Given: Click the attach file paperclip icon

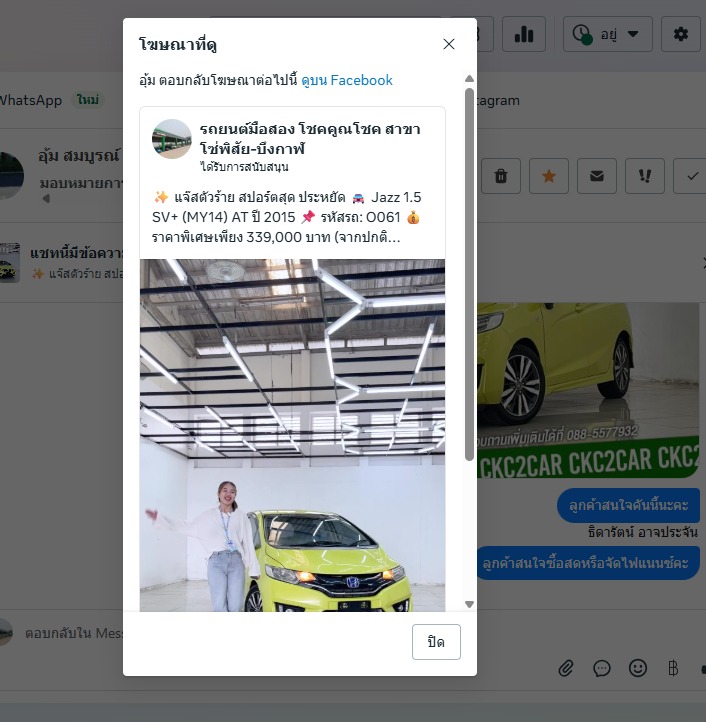Looking at the screenshot, I should pyautogui.click(x=566, y=668).
